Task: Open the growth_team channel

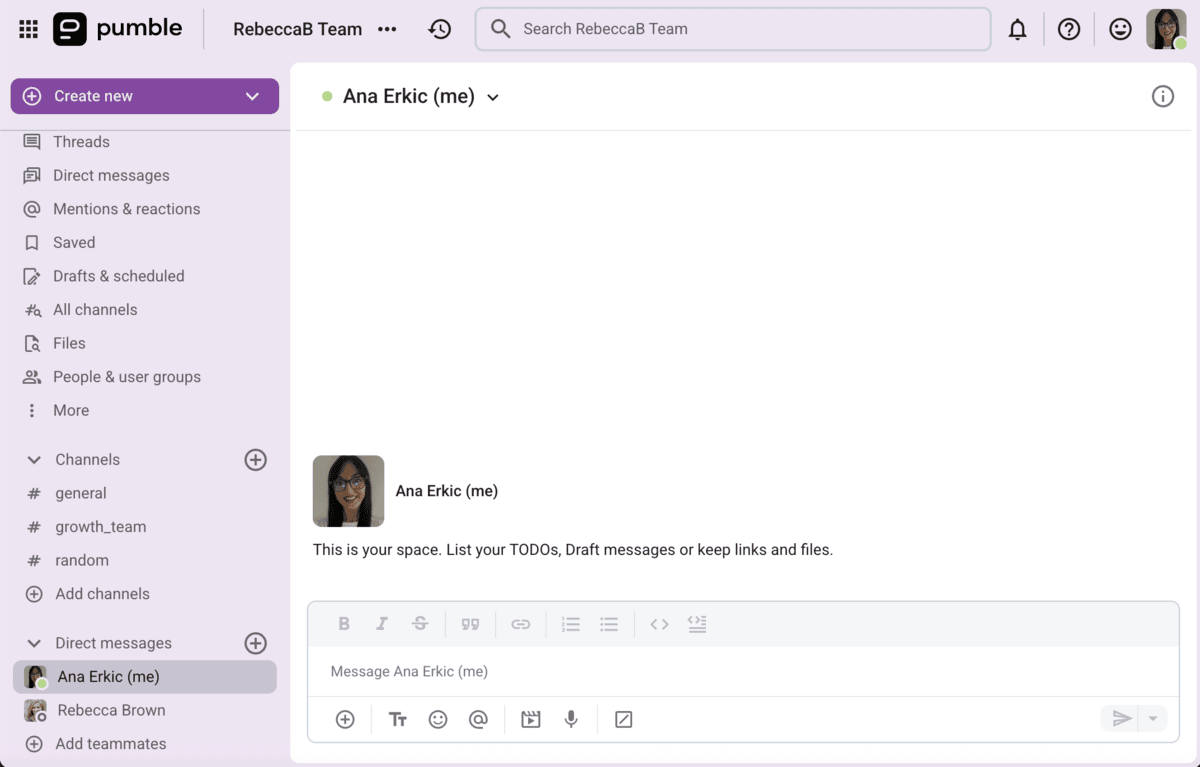Action: tap(100, 527)
